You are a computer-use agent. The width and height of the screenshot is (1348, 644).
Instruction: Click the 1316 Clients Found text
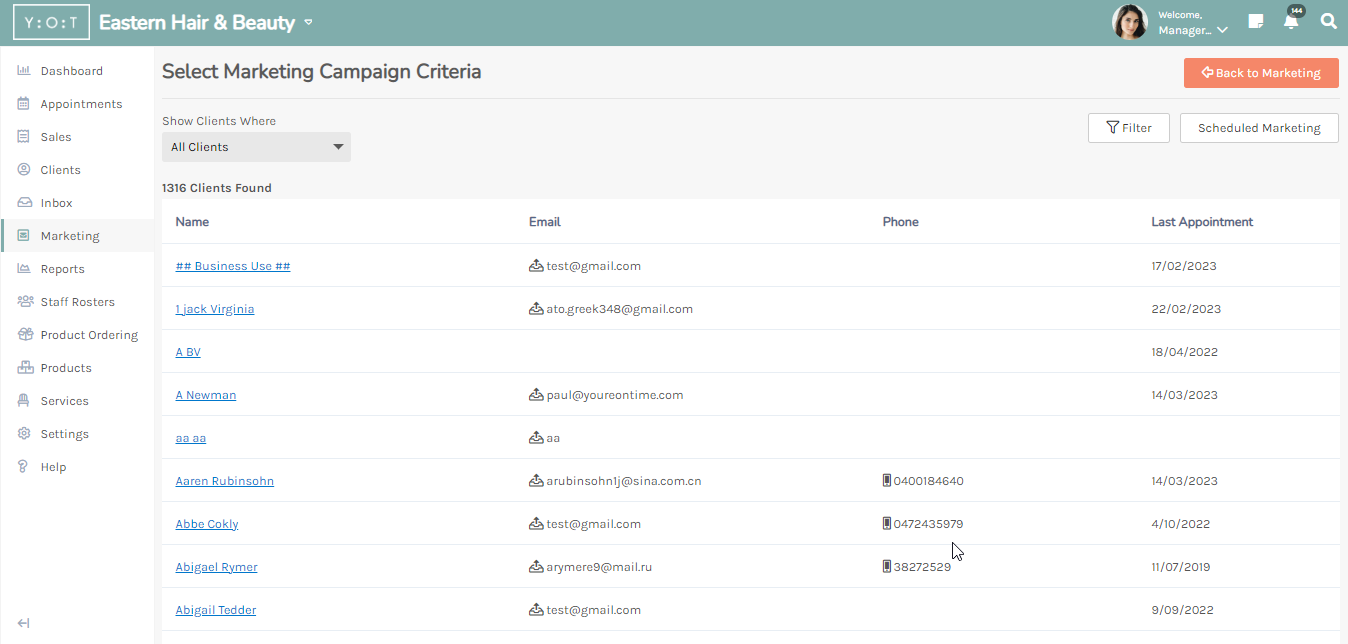point(217,188)
